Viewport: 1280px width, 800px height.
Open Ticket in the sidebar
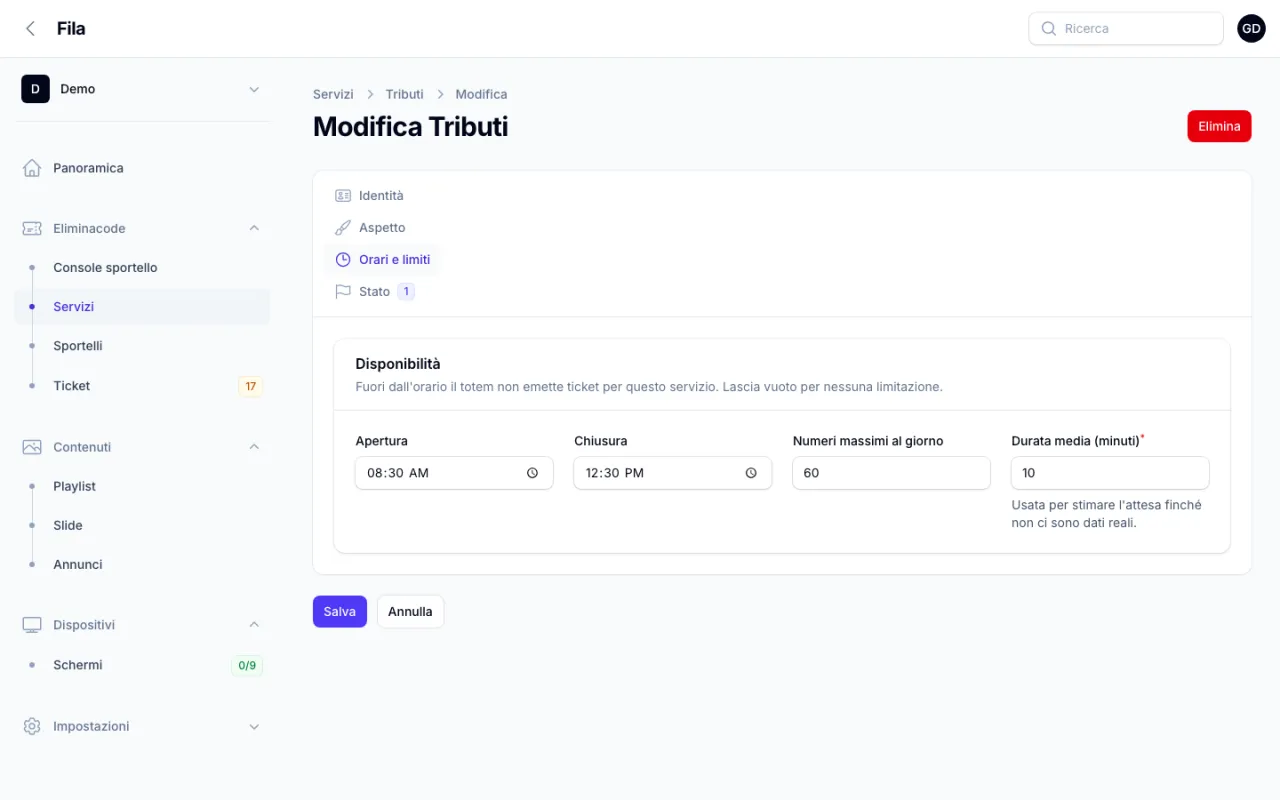(142, 386)
